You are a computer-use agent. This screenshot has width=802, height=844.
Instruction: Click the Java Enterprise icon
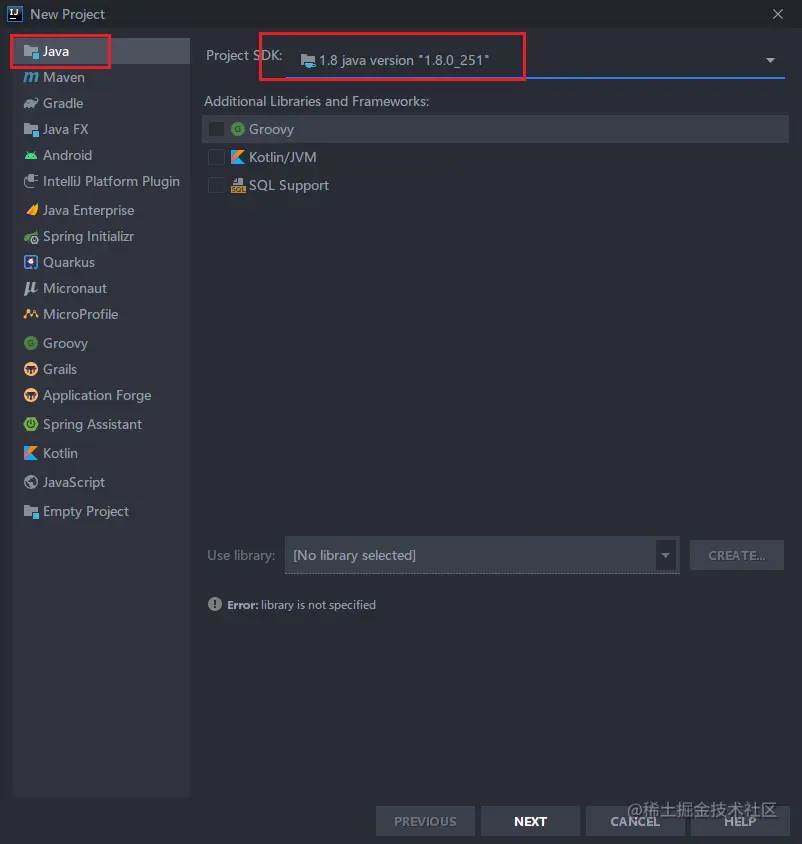coord(32,210)
